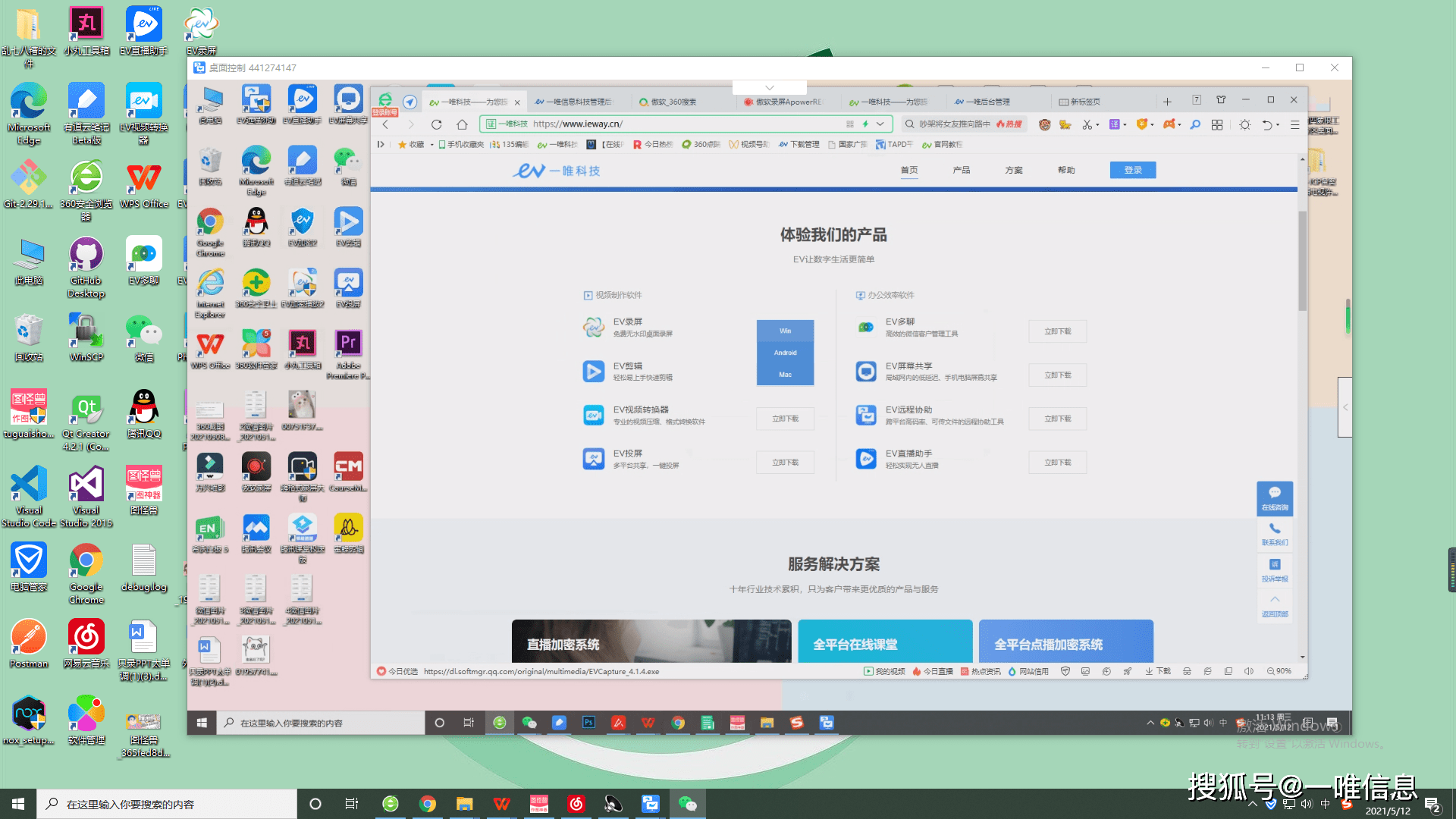Open dropdown arrow next to scissors tool
Screen dimensions: 1456x819
[1097, 125]
